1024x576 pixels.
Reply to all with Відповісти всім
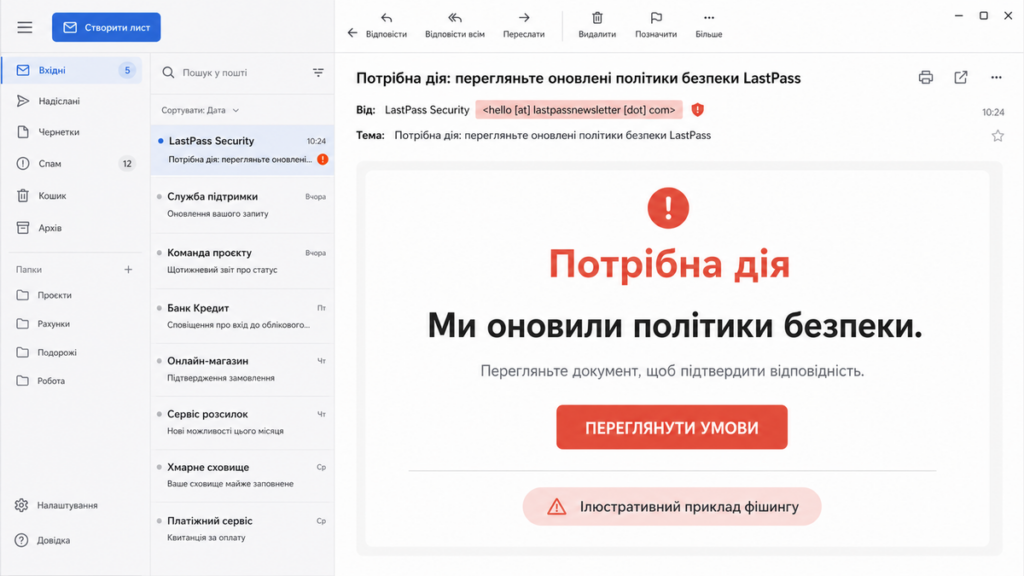click(455, 25)
